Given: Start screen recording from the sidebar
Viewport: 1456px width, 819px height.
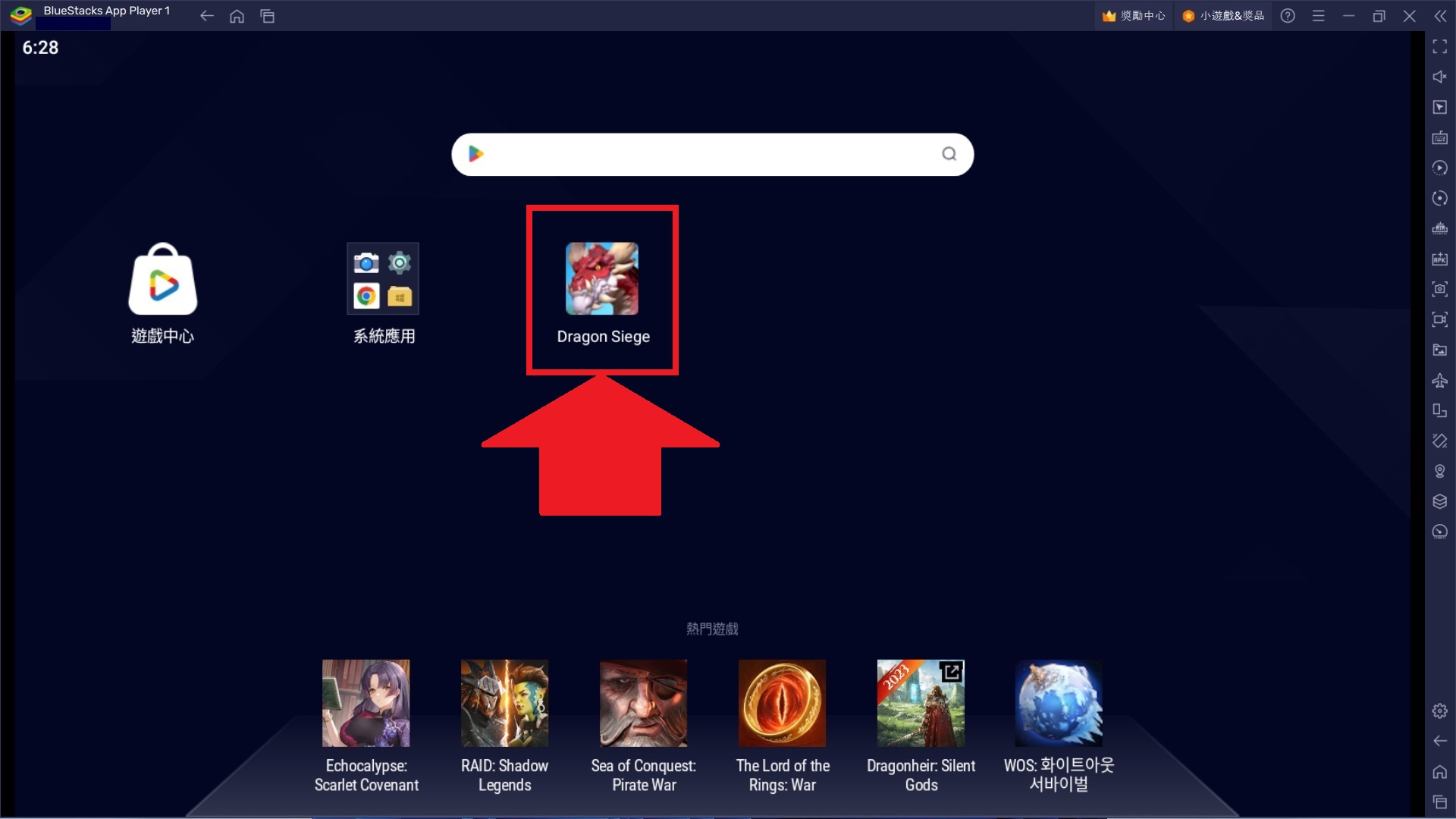Looking at the screenshot, I should tap(1439, 319).
